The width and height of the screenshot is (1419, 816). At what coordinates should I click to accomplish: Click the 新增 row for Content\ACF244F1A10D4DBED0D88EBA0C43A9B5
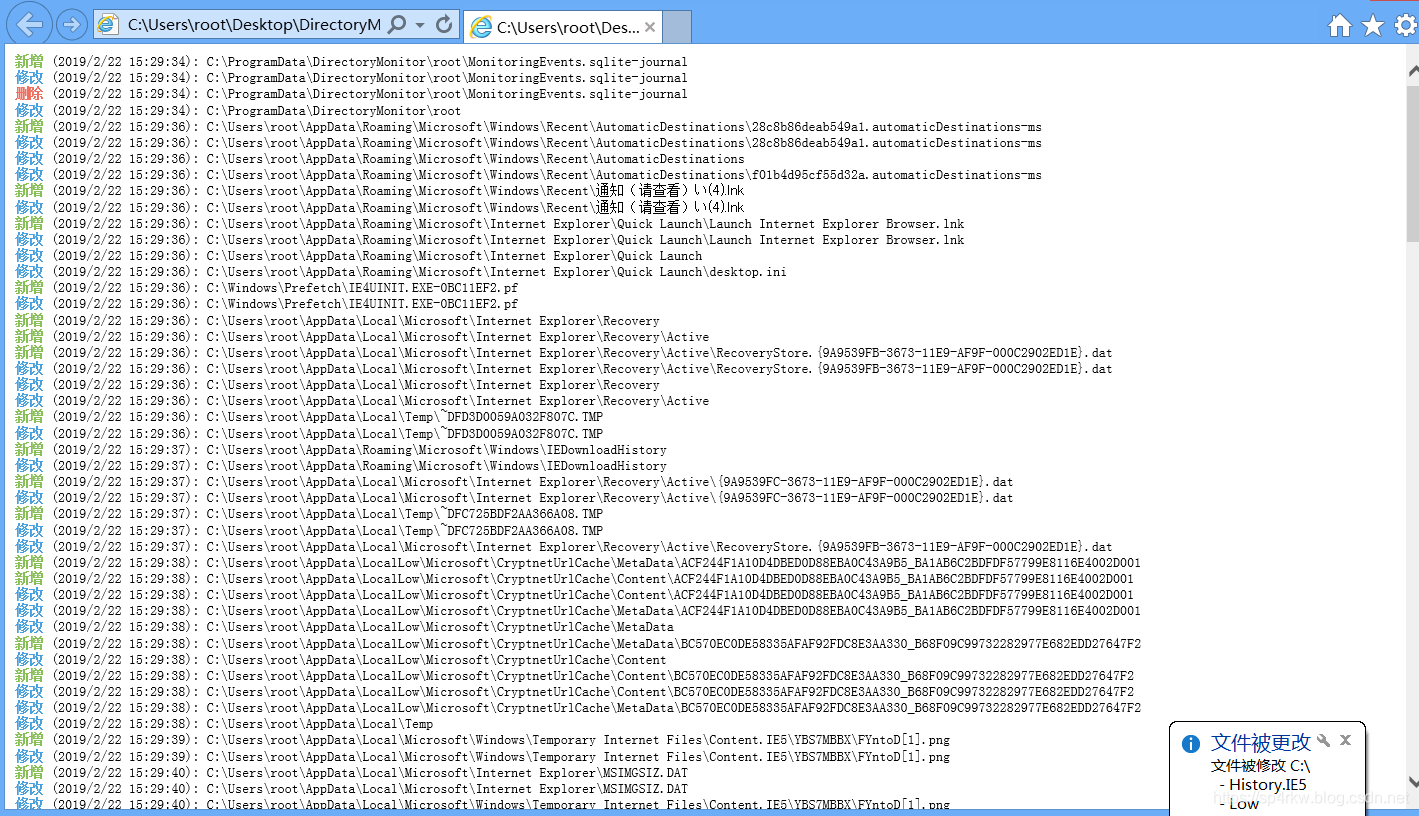[x=574, y=579]
